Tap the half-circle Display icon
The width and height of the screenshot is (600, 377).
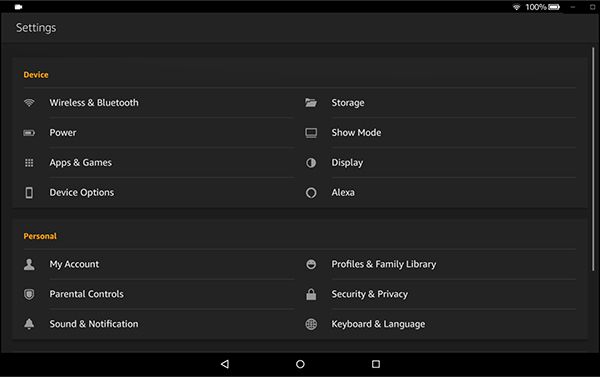(311, 163)
